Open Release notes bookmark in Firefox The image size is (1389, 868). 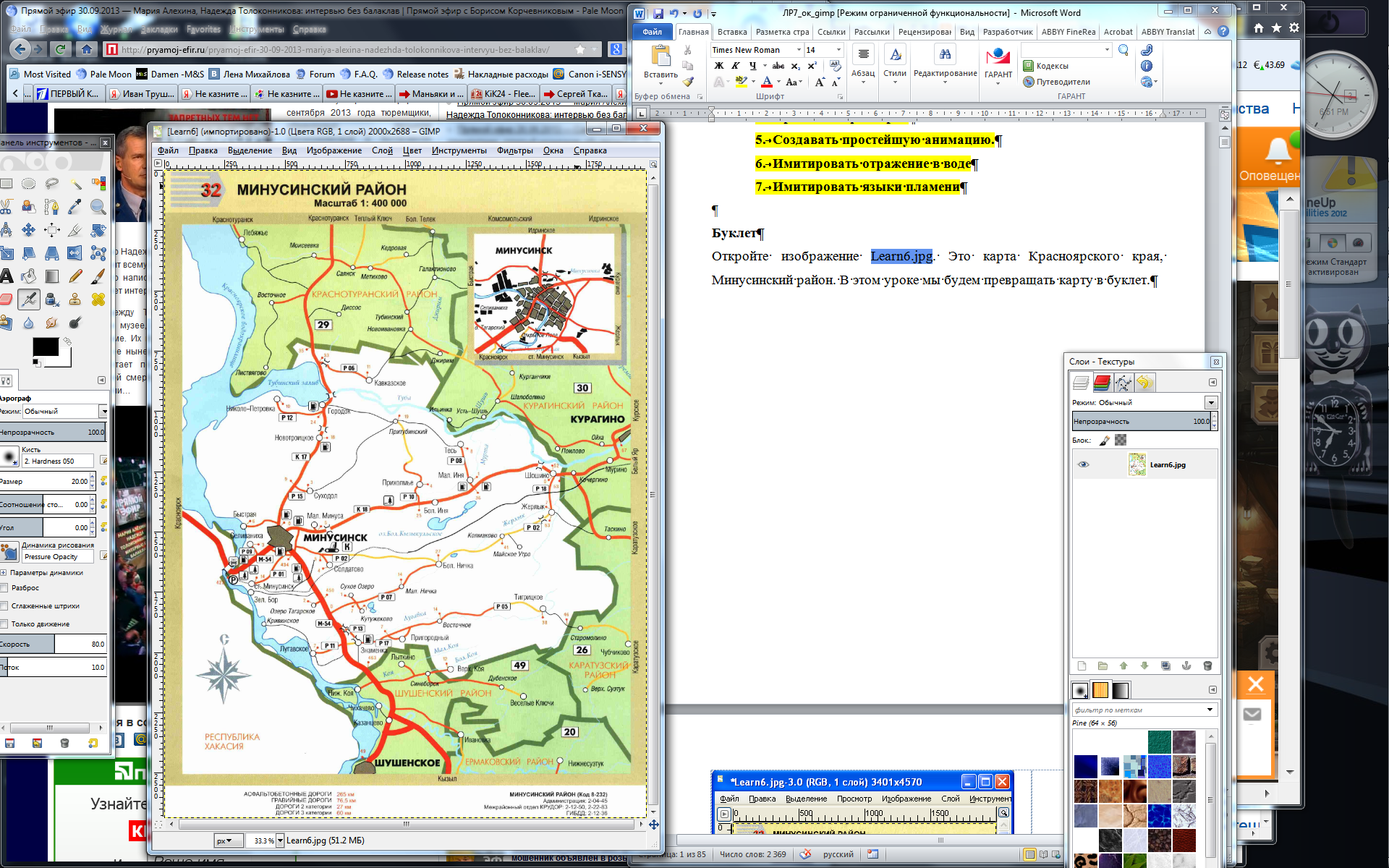coord(416,74)
